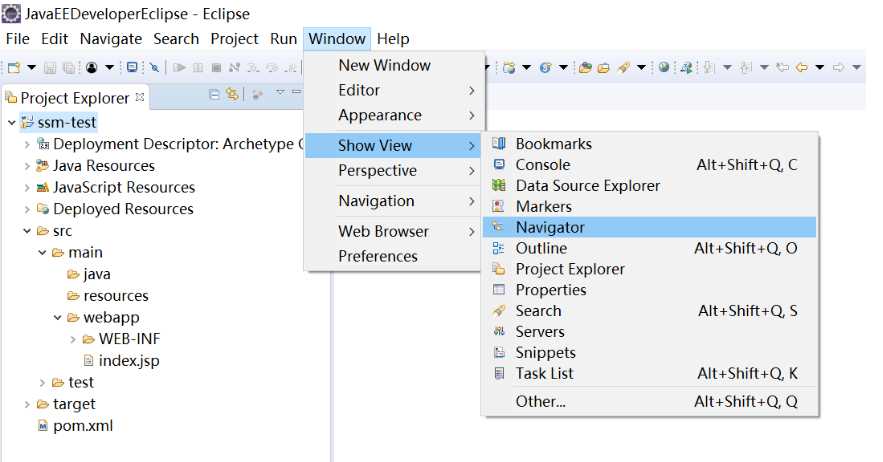Expand the target folder
The image size is (883, 462).
click(x=27, y=405)
